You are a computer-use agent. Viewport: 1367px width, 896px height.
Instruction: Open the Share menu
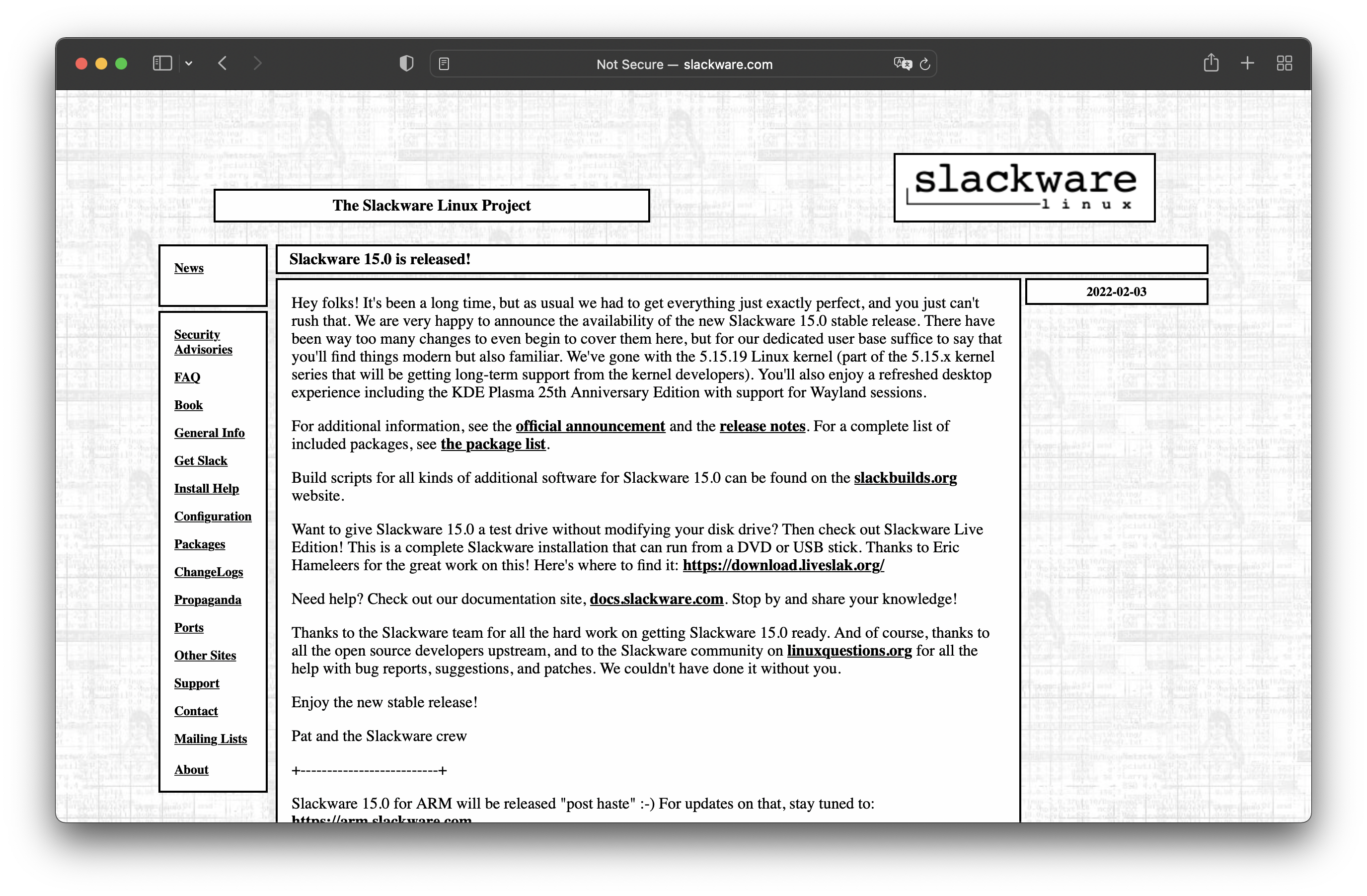pyautogui.click(x=1211, y=63)
